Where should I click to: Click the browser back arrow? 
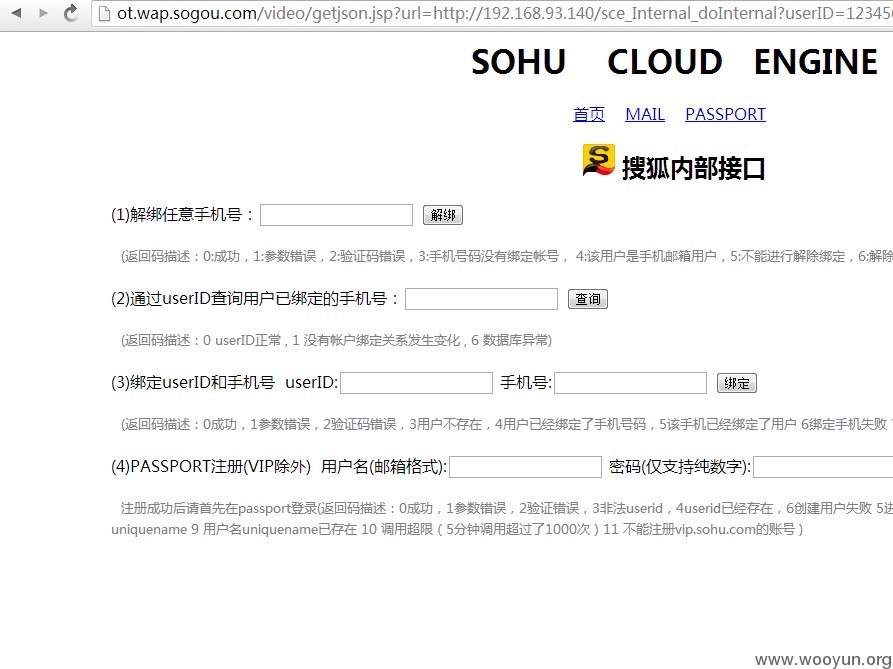pyautogui.click(x=17, y=13)
